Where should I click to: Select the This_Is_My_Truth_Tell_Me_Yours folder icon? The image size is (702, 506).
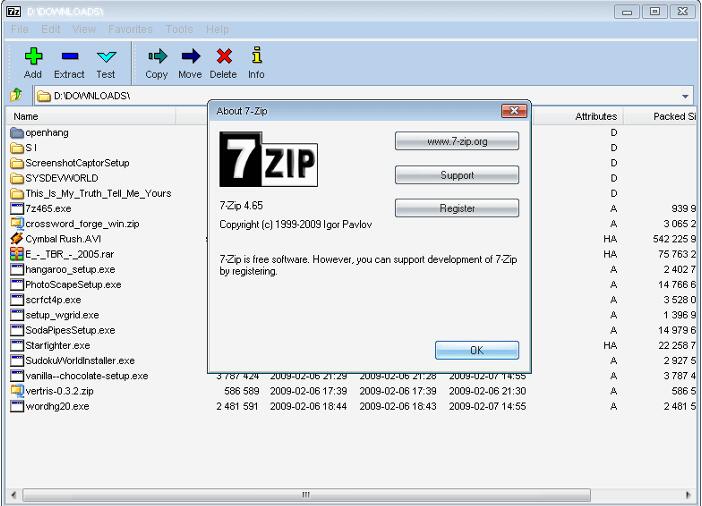click(17, 193)
